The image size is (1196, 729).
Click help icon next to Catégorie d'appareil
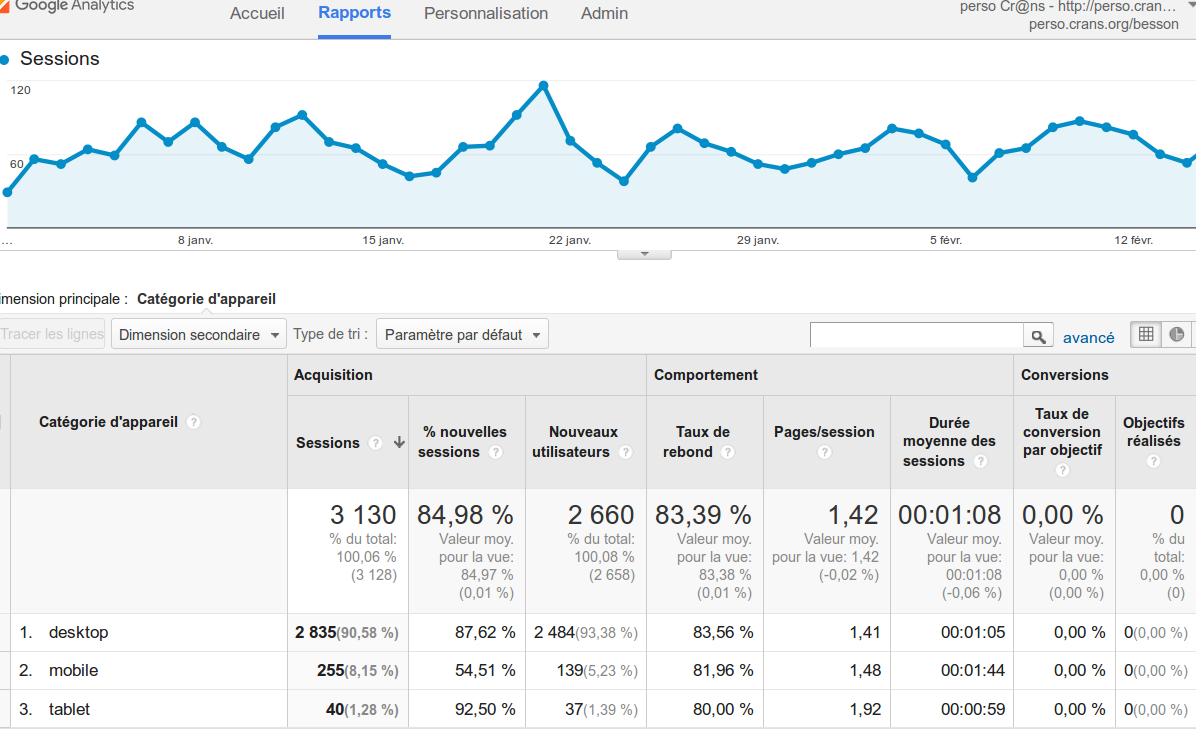(x=194, y=422)
